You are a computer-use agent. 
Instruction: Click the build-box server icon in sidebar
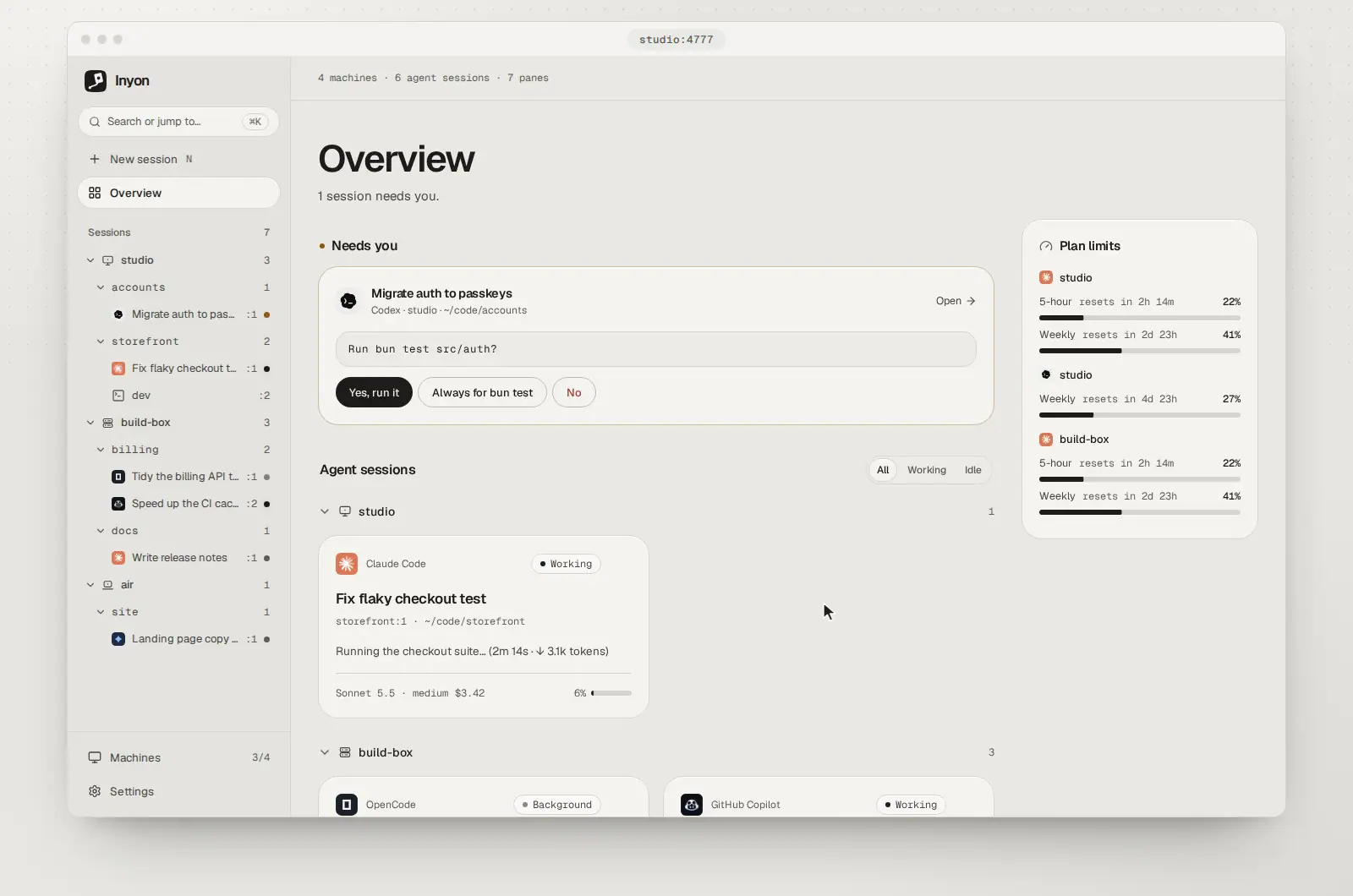click(107, 423)
